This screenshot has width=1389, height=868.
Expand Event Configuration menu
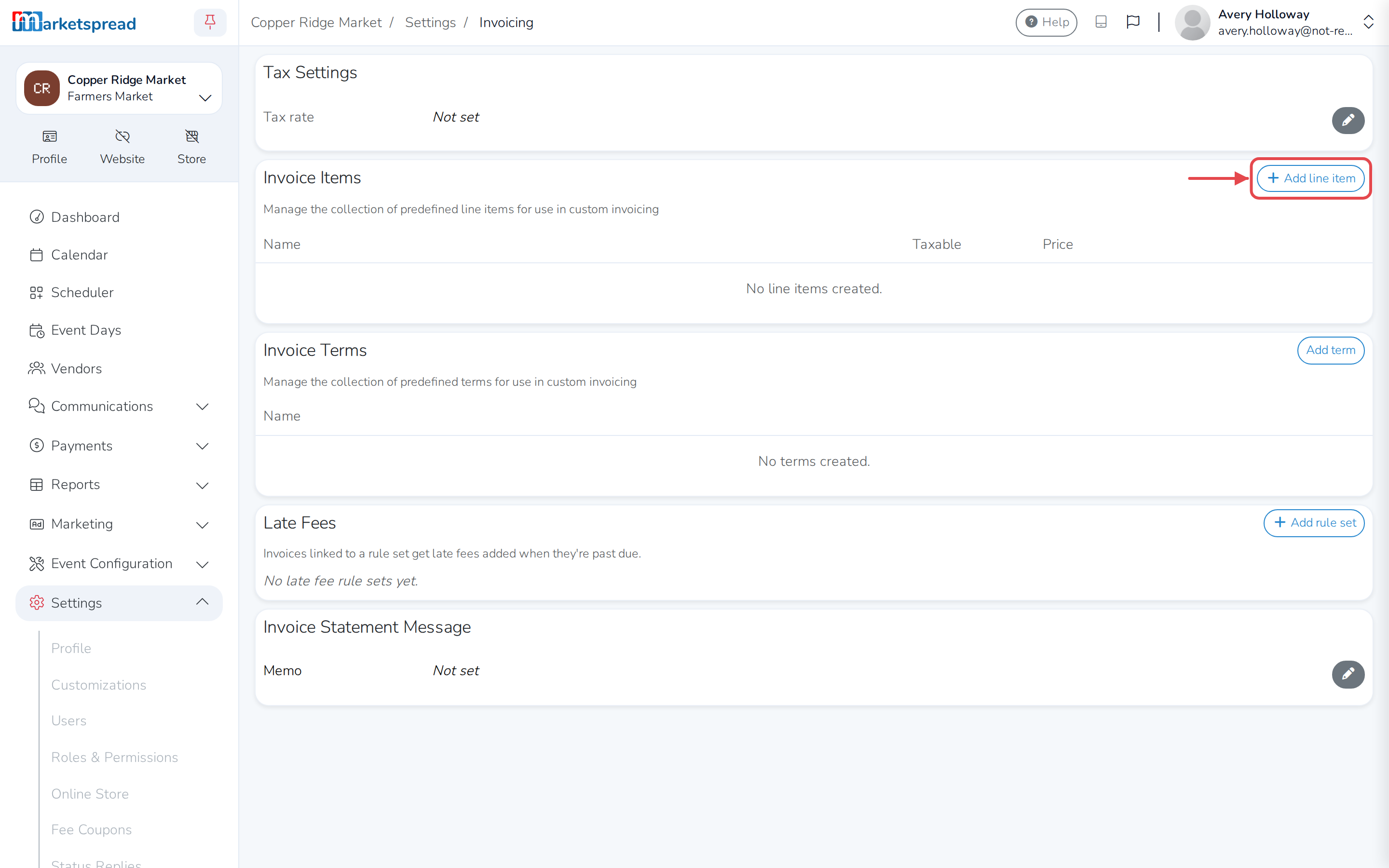[x=119, y=564]
